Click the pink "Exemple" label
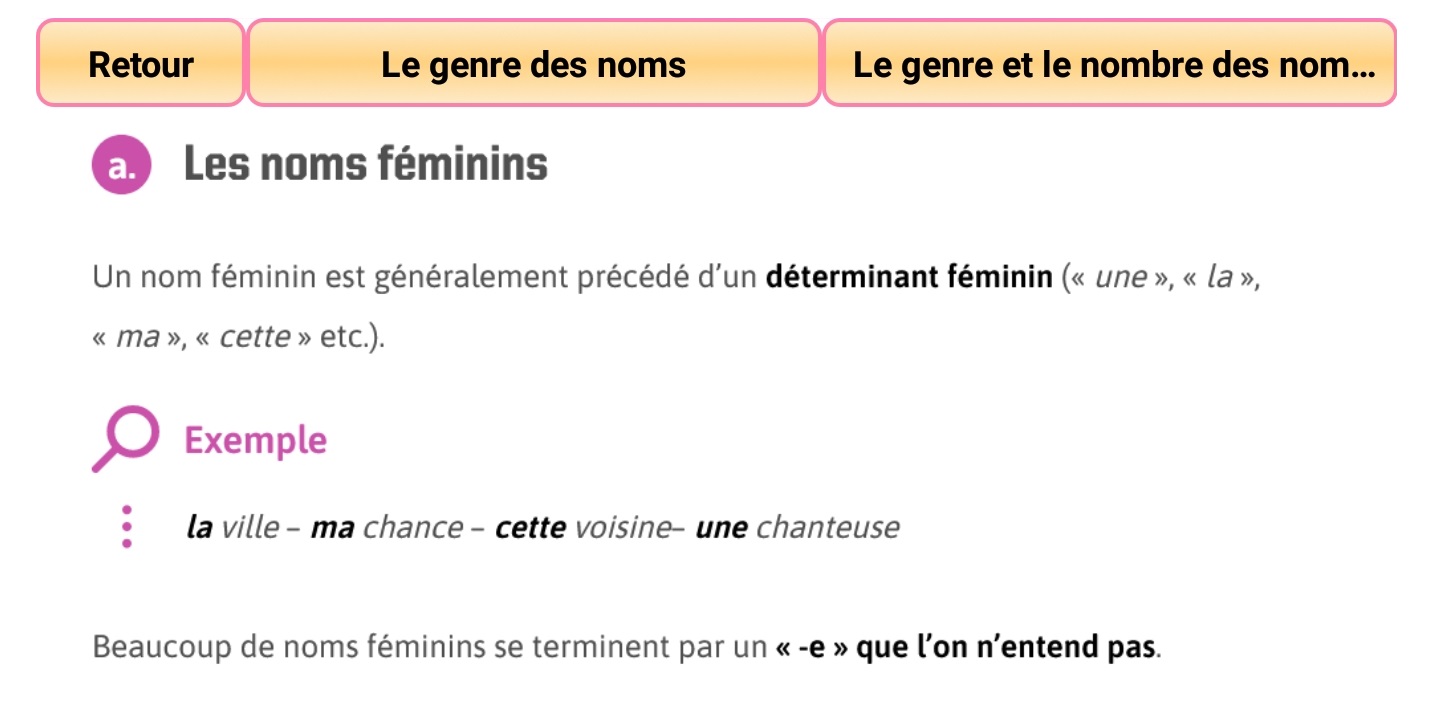Screen dimensions: 1440x720 256,440
